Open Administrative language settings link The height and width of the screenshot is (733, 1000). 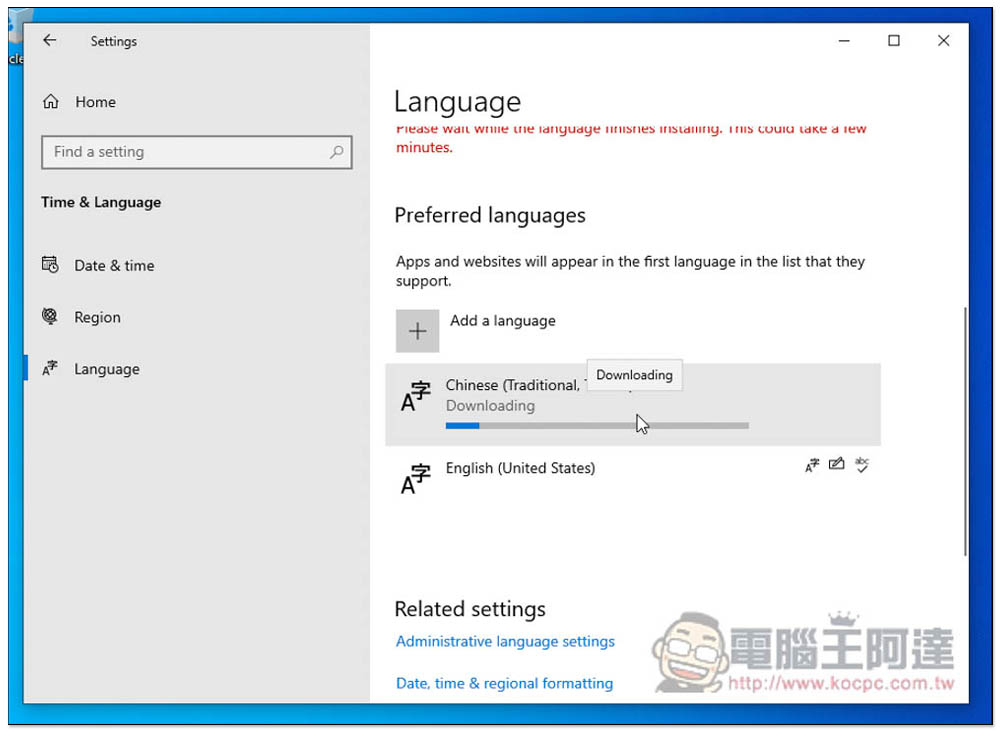click(505, 641)
